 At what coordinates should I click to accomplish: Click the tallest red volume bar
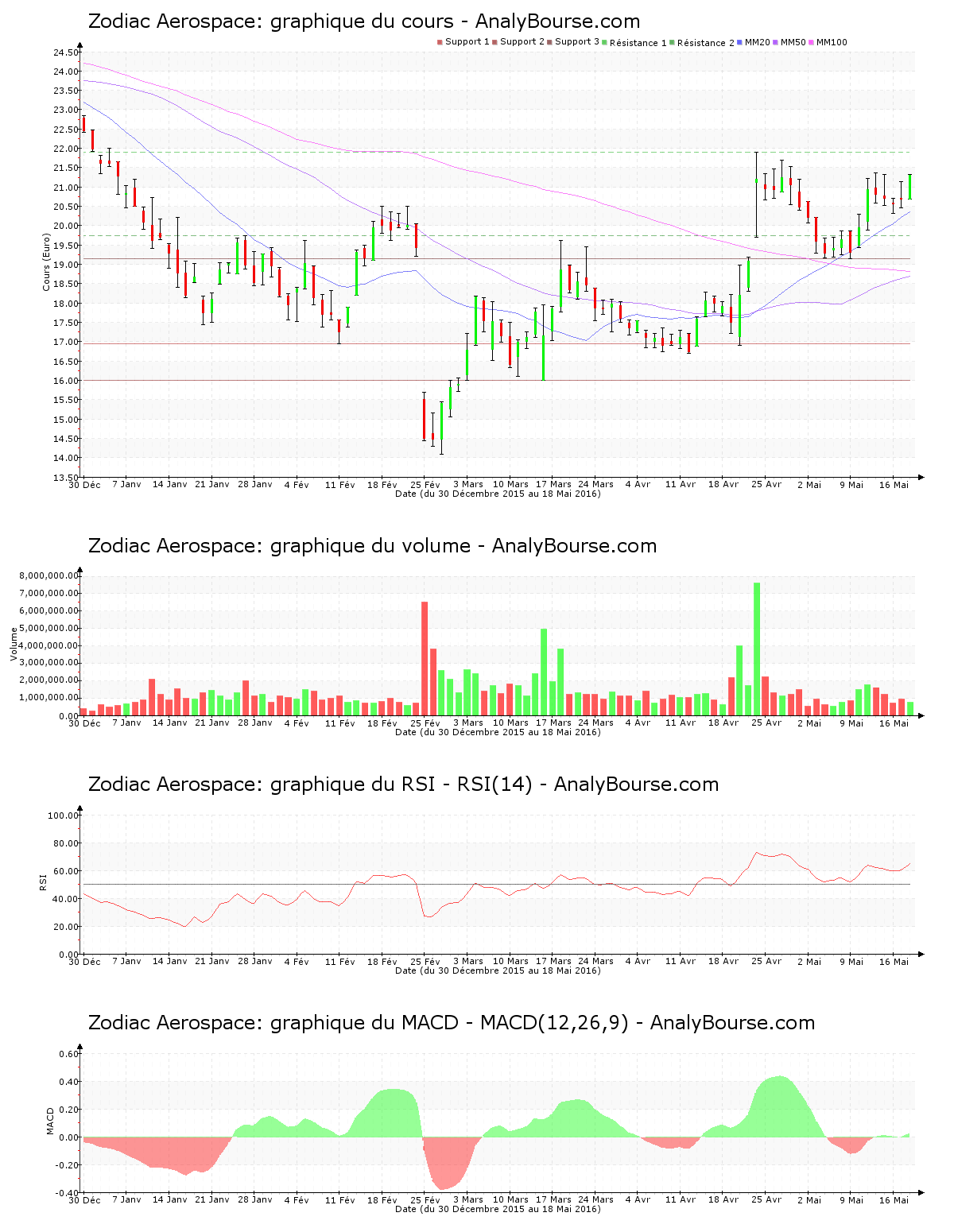[x=425, y=658]
